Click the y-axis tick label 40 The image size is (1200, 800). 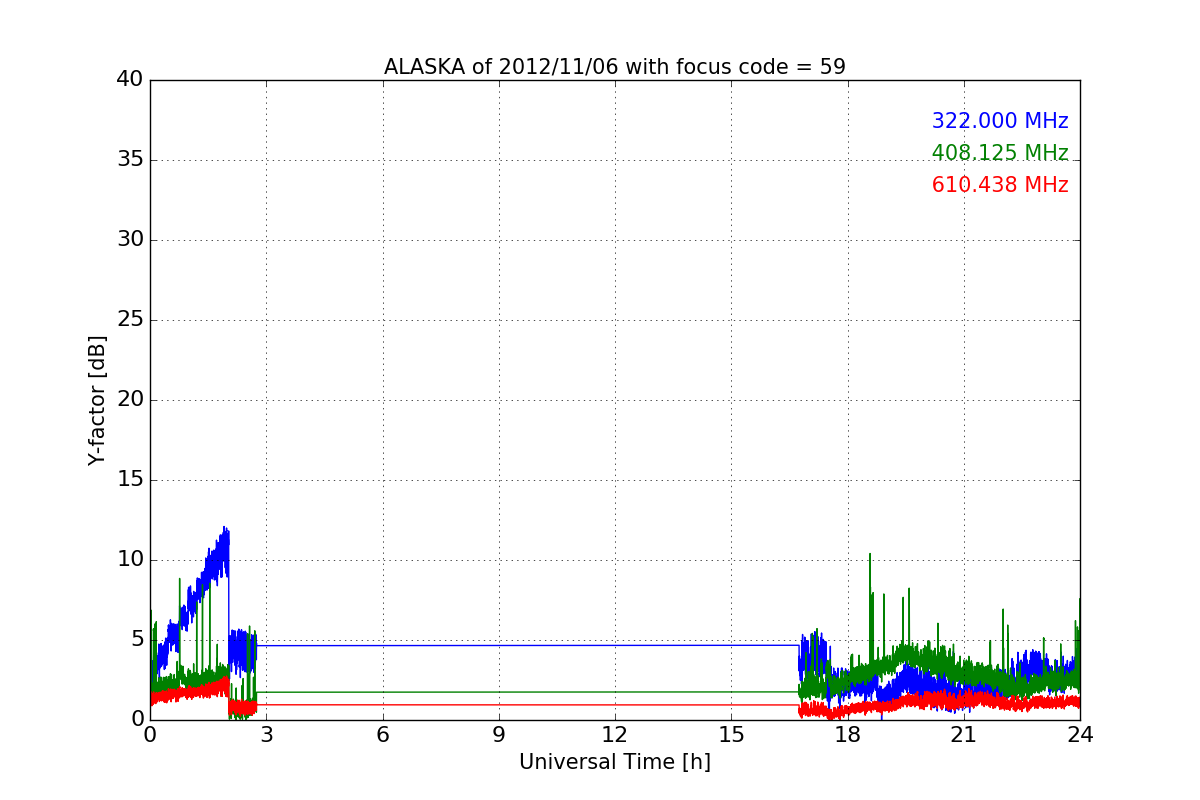(x=130, y=80)
